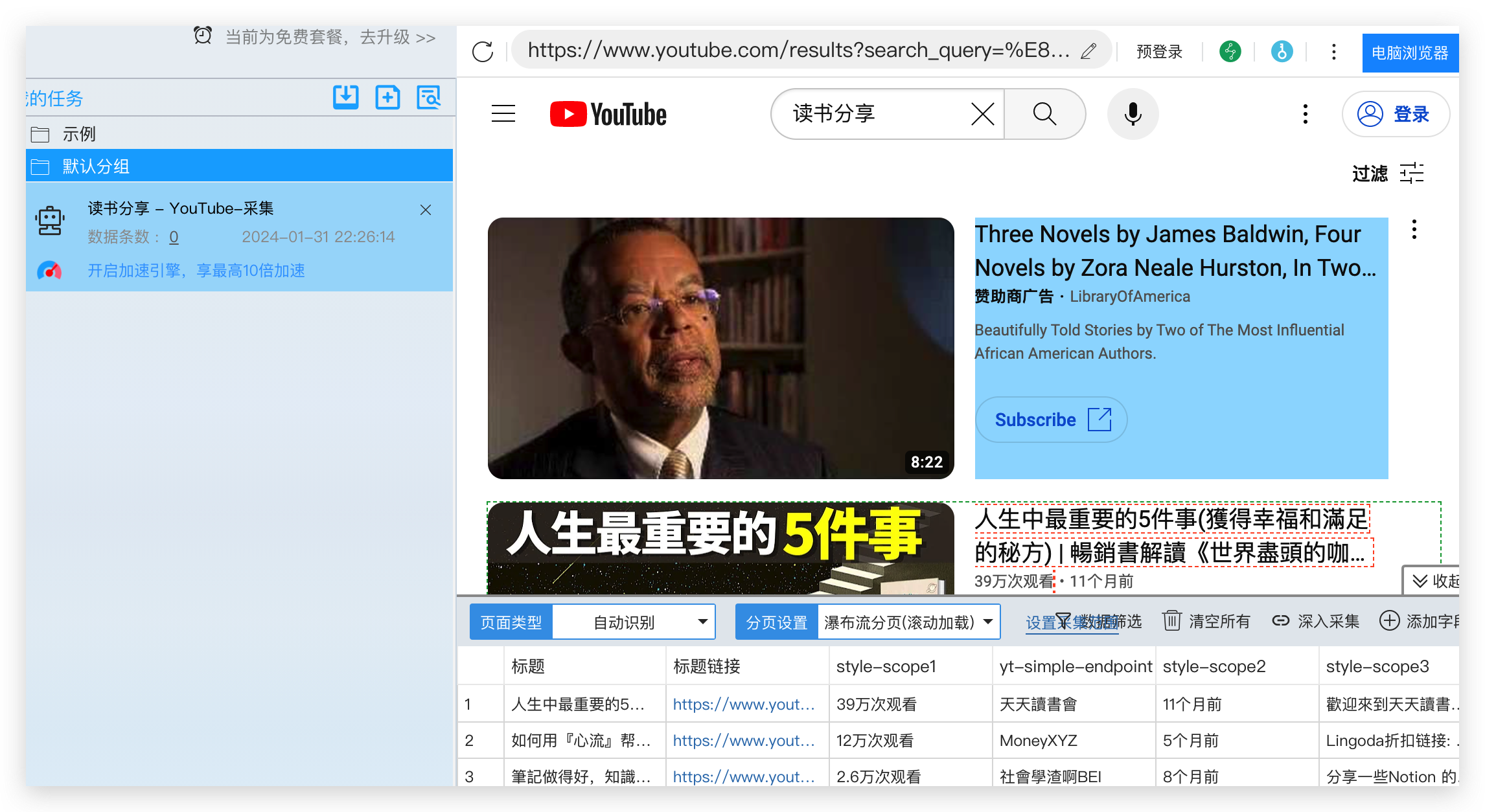The height and width of the screenshot is (812, 1485).
Task: Open the 过滤 filter options
Action: tap(1388, 174)
